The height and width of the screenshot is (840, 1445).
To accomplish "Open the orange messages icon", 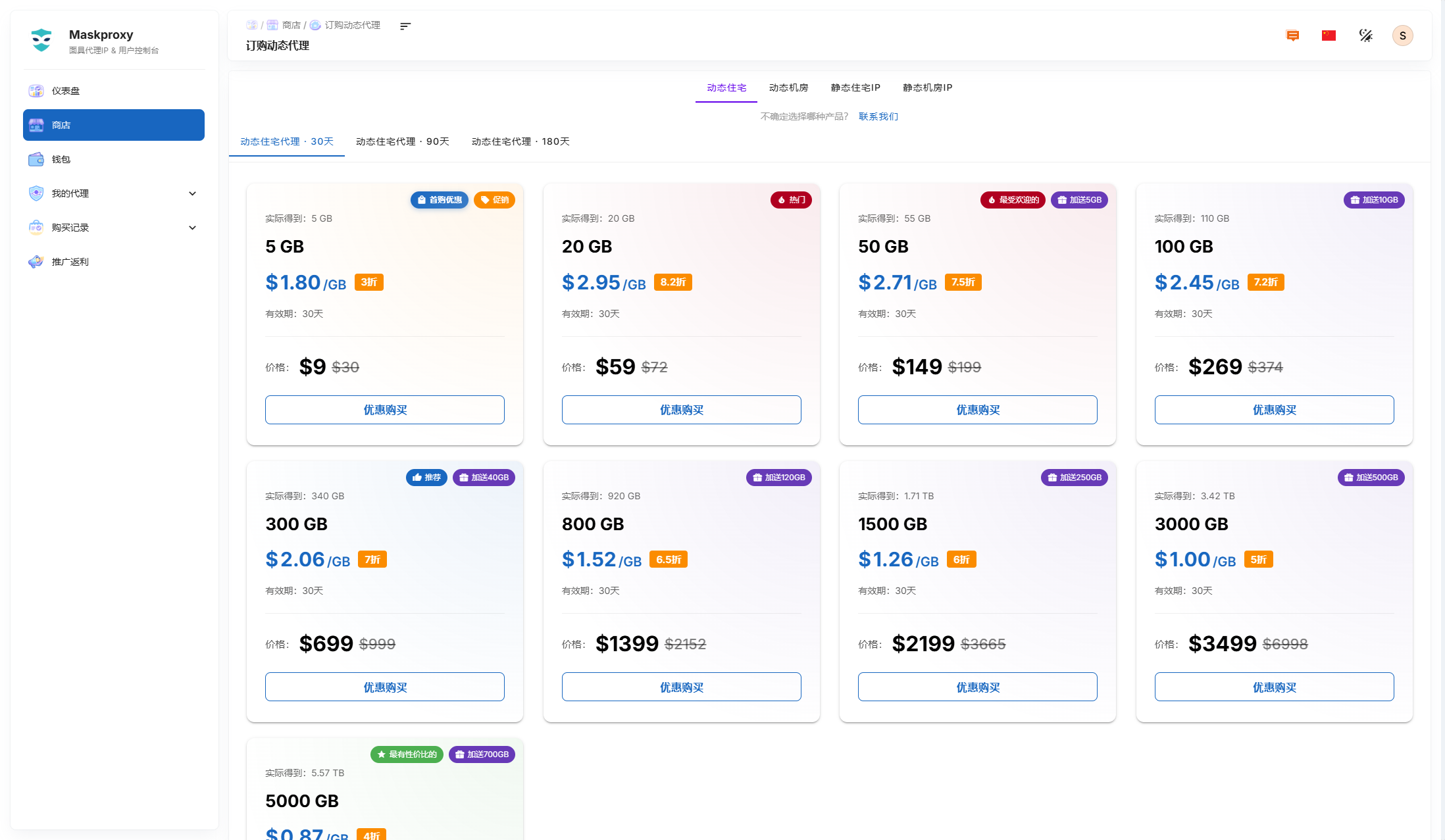I will pos(1292,36).
